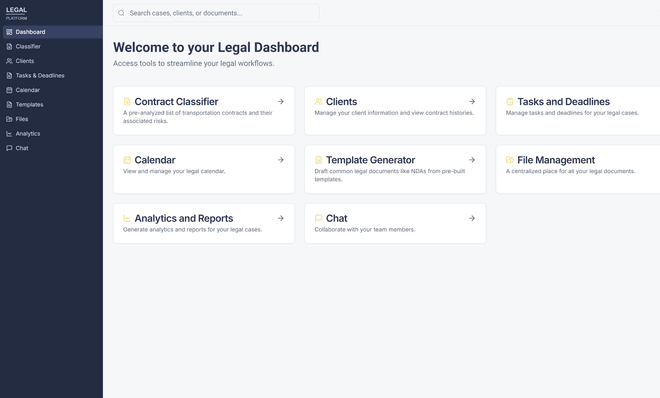Click the search magnifier icon
The height and width of the screenshot is (398, 660).
pyautogui.click(x=121, y=13)
